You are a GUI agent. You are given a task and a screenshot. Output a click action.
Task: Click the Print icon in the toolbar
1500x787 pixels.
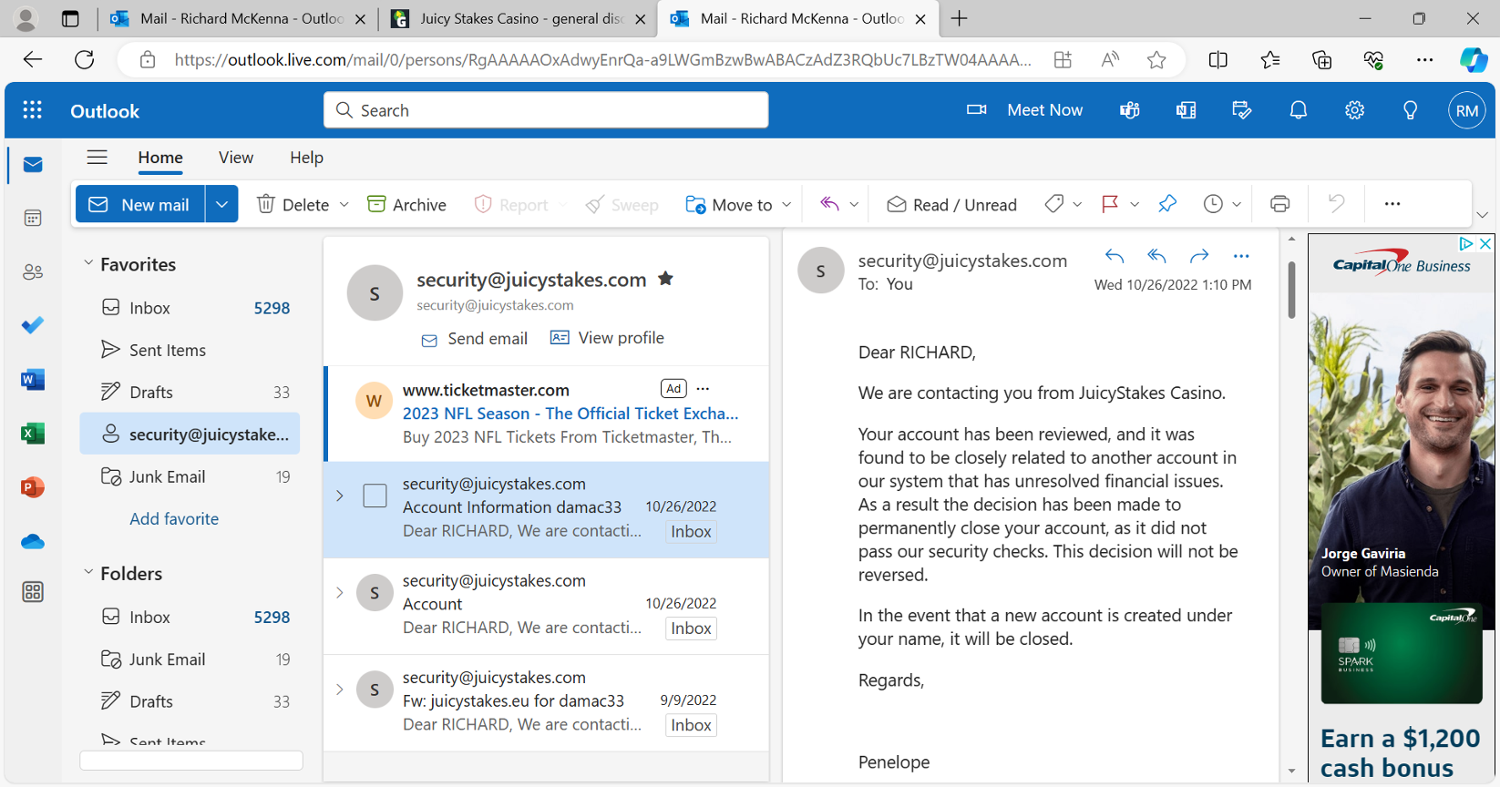[1279, 204]
